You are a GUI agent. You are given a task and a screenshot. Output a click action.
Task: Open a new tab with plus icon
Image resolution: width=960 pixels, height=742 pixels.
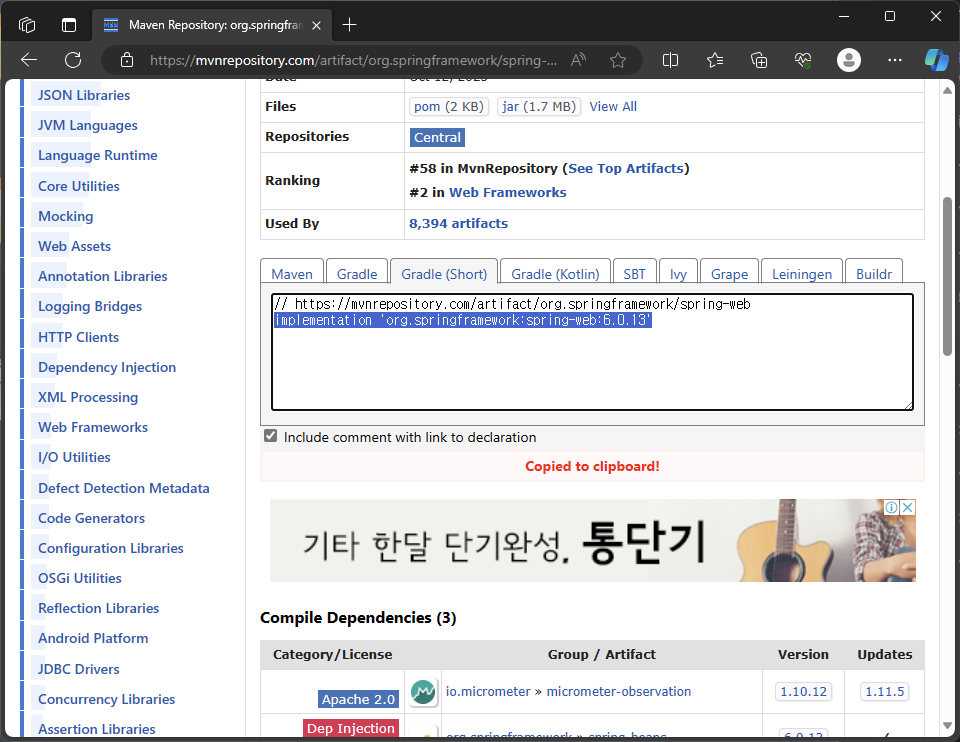[x=350, y=24]
